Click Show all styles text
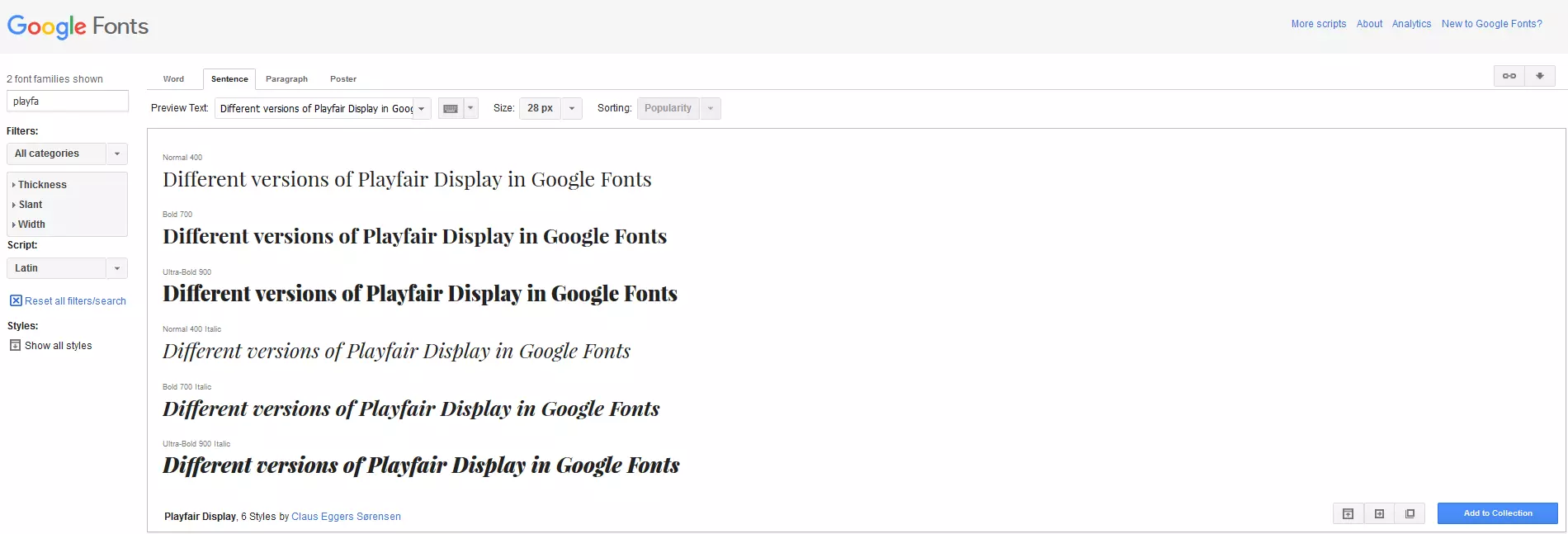This screenshot has width=1568, height=534. 58,346
